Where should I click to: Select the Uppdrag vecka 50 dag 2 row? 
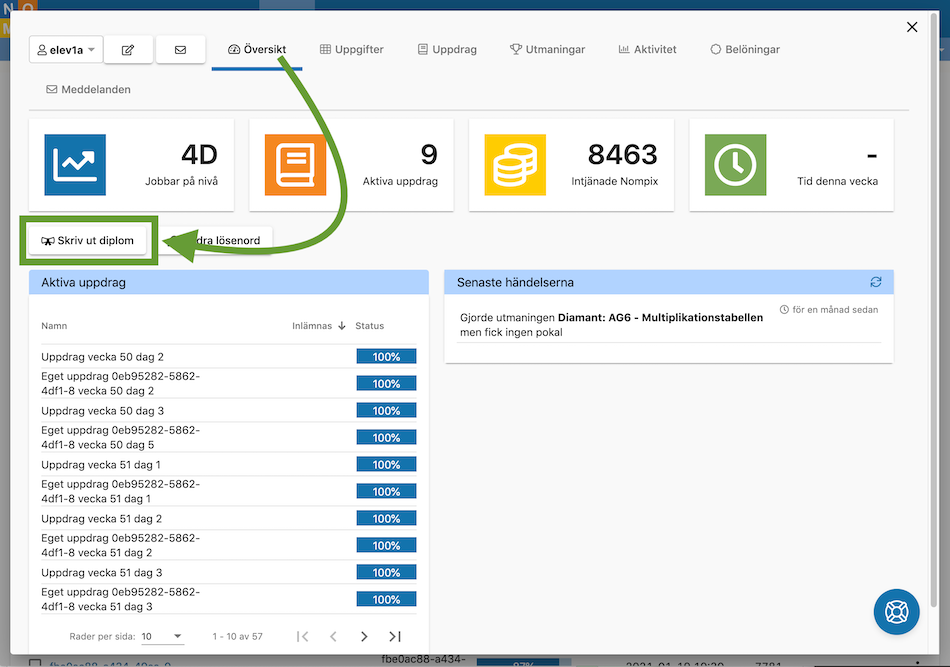point(229,357)
